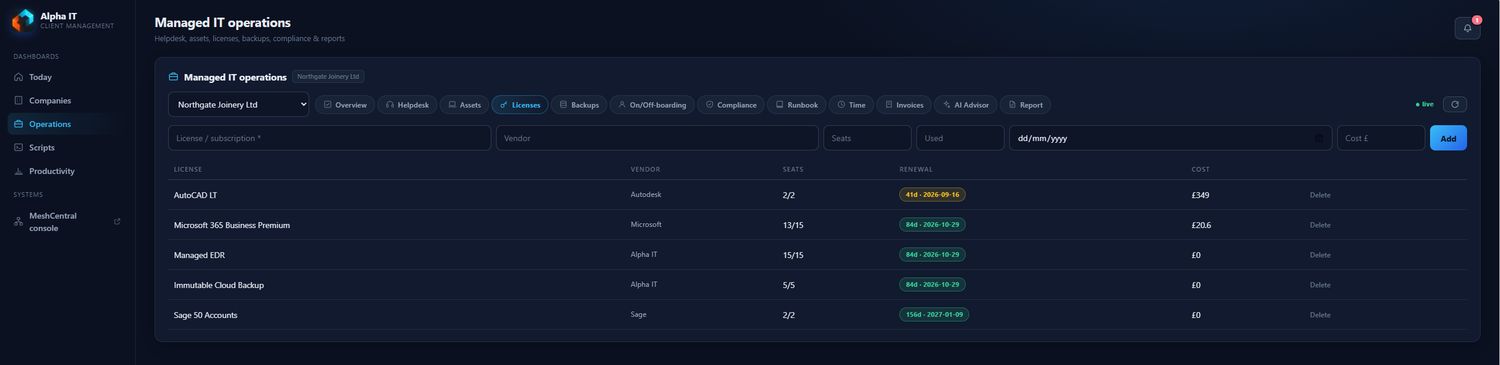
Task: Go to the Compliance tab
Action: tap(731, 104)
